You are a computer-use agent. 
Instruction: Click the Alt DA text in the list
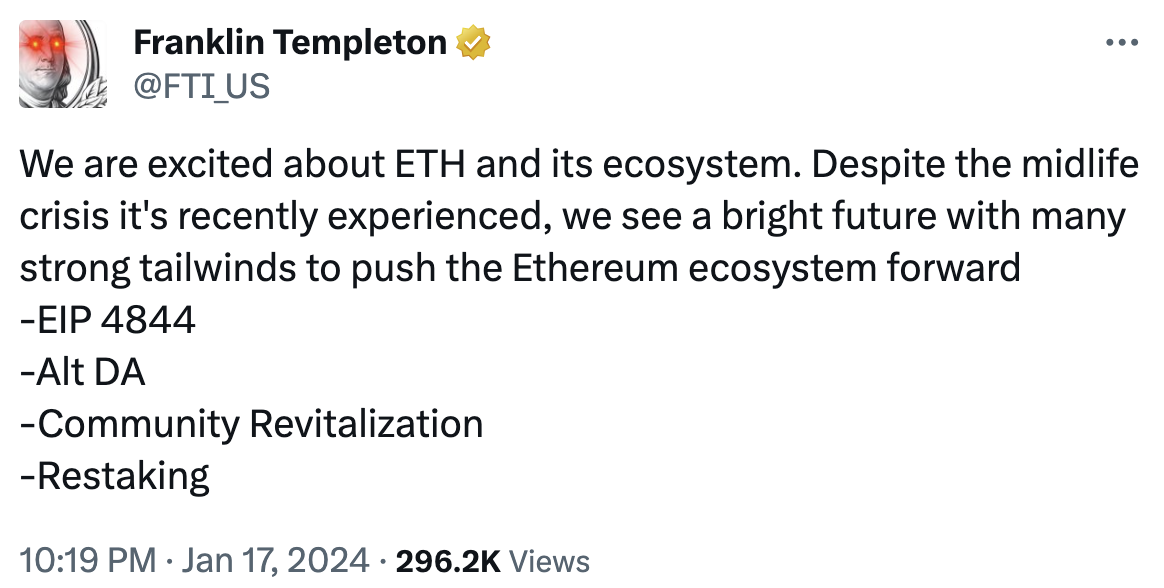pyautogui.click(x=82, y=371)
